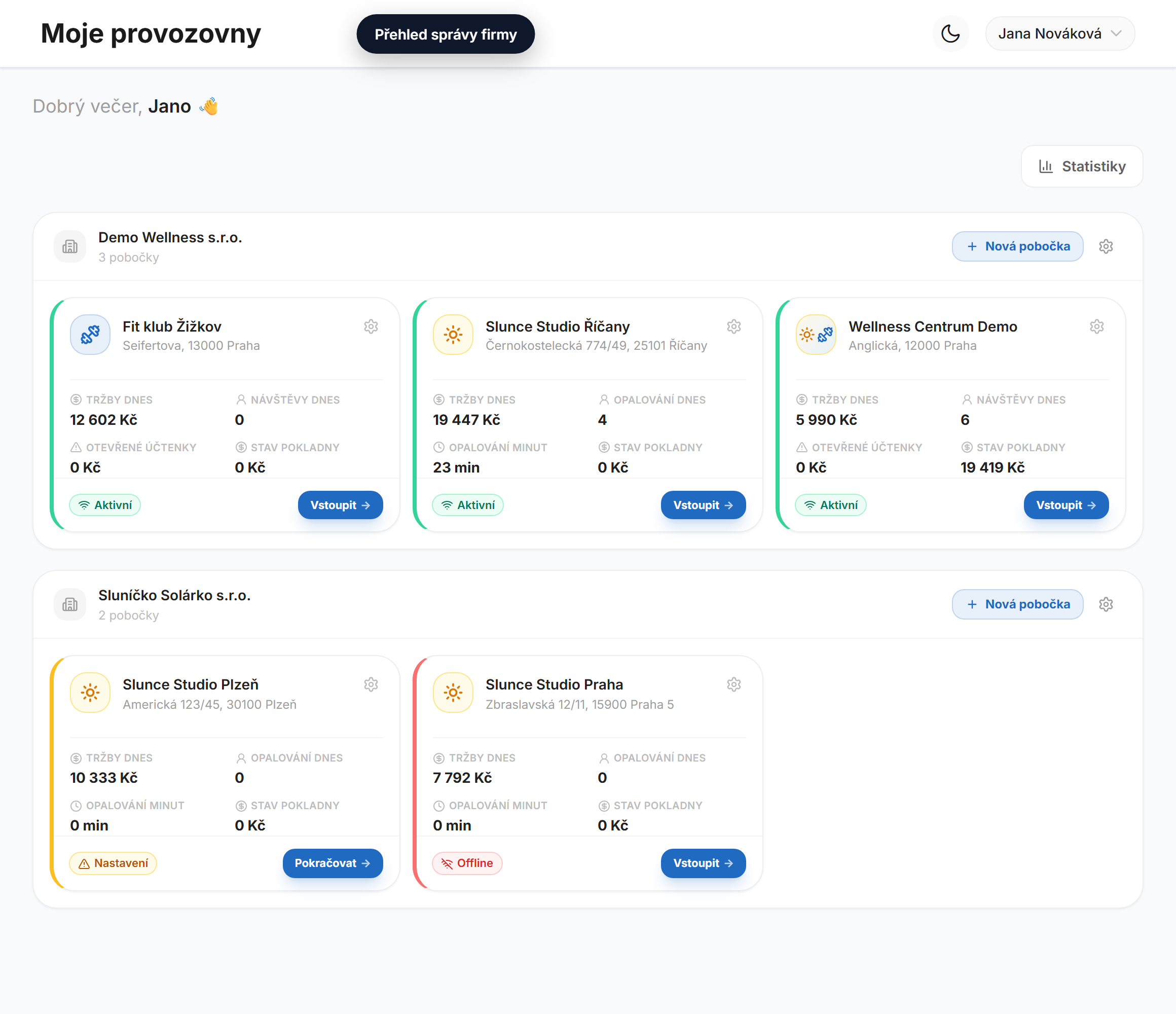Open the Jana Nováková user dropdown
Viewport: 1176px width, 1014px height.
(1059, 33)
